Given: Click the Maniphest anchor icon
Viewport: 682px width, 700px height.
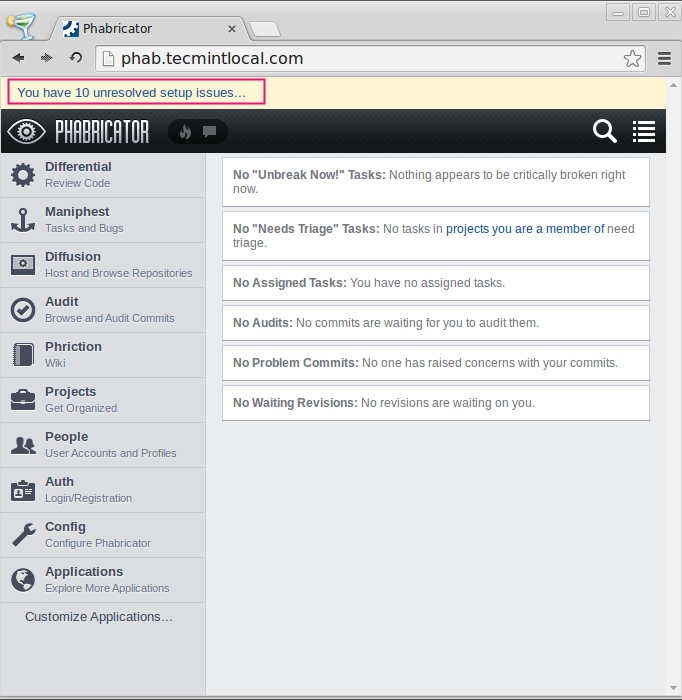Looking at the screenshot, I should [23, 220].
